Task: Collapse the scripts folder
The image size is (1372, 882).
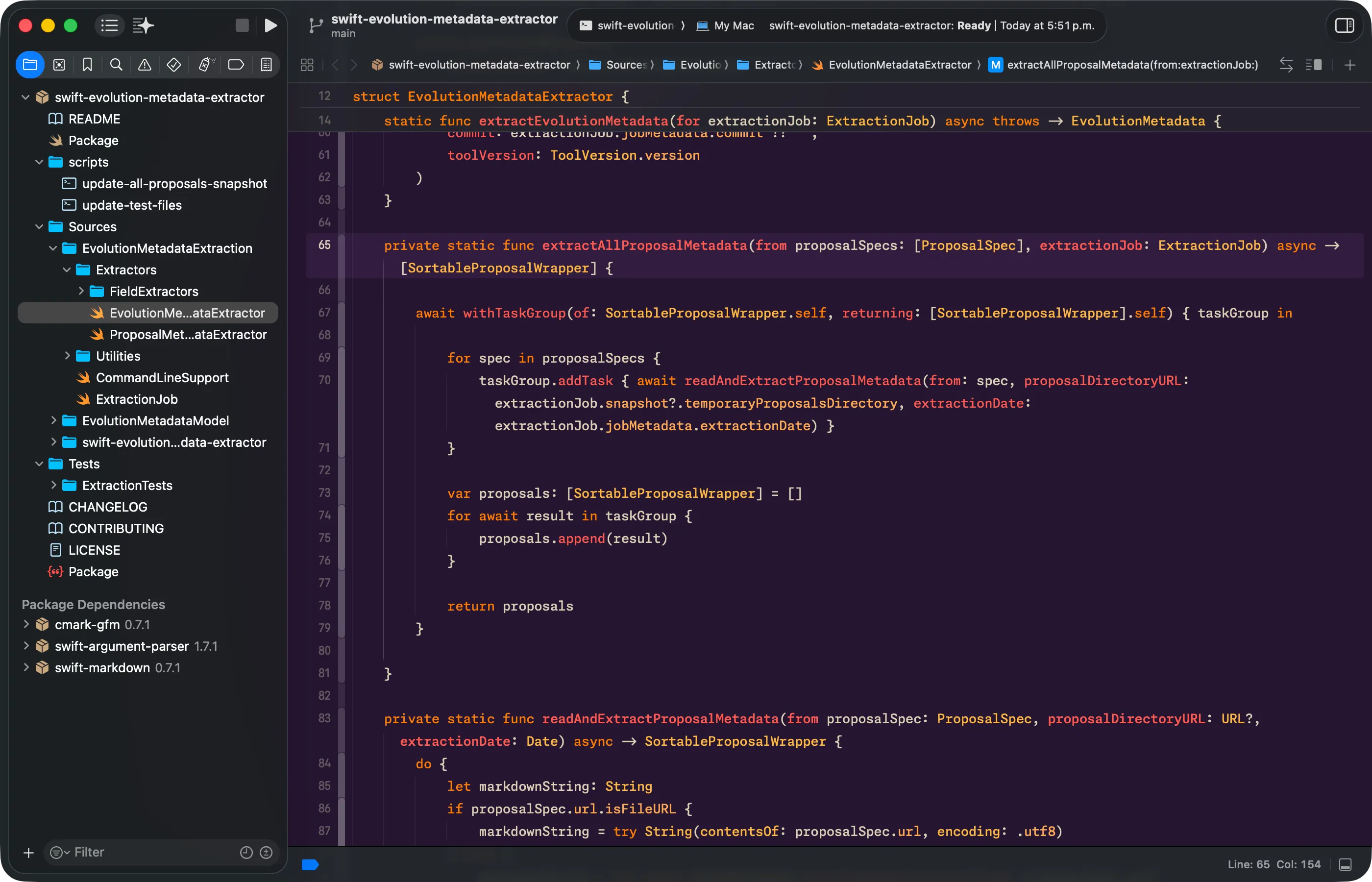Action: click(x=39, y=162)
